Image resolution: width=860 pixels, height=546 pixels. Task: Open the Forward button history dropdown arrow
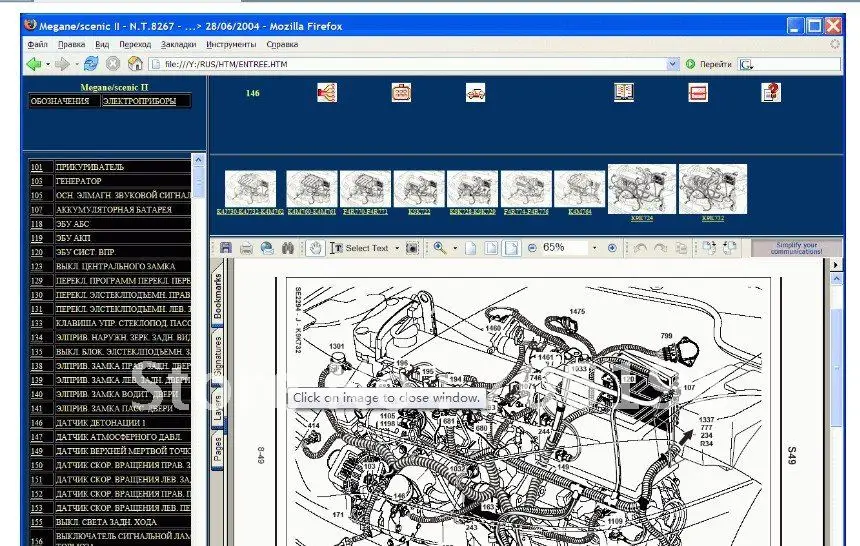coord(76,64)
